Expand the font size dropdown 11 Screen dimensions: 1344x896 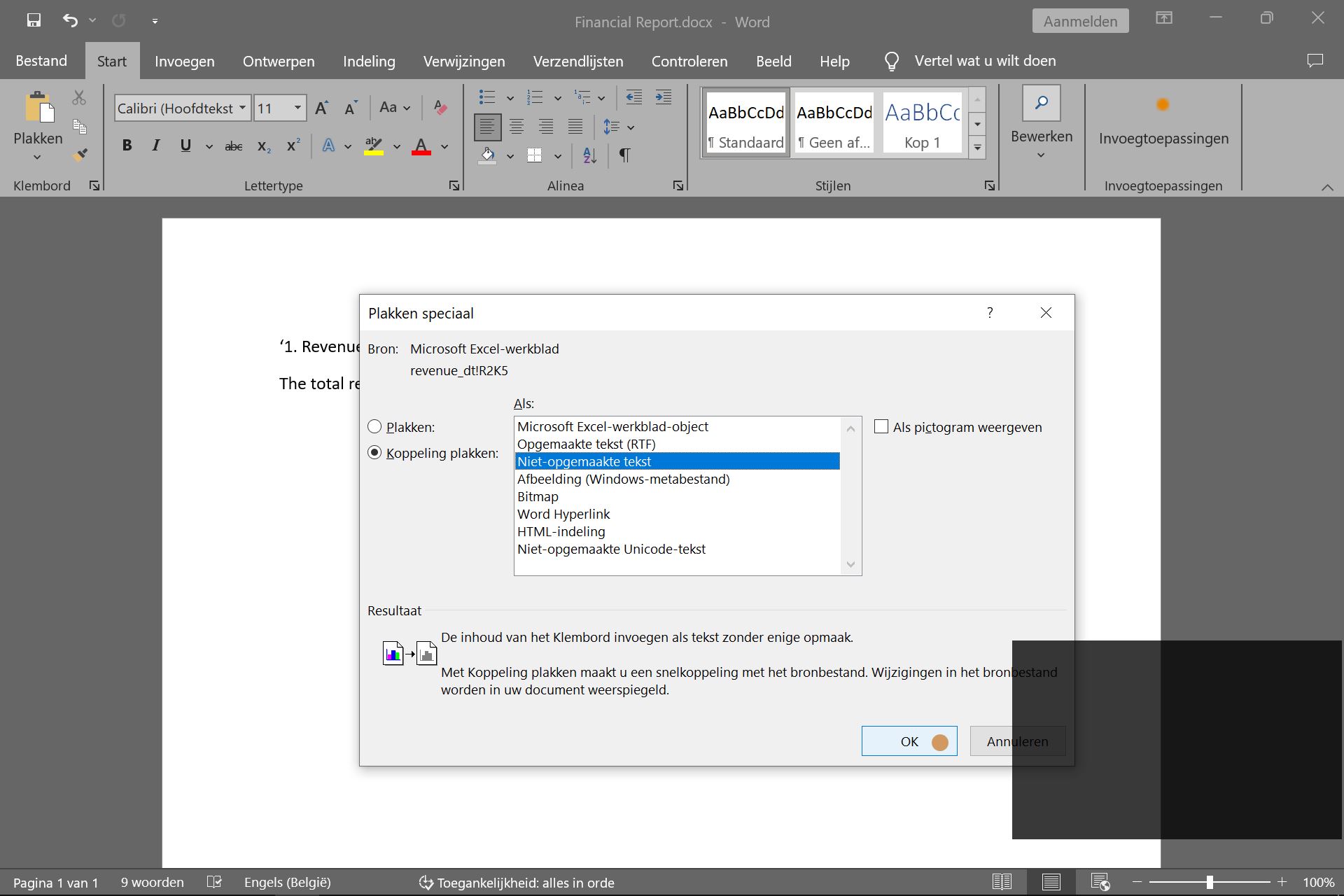298,107
